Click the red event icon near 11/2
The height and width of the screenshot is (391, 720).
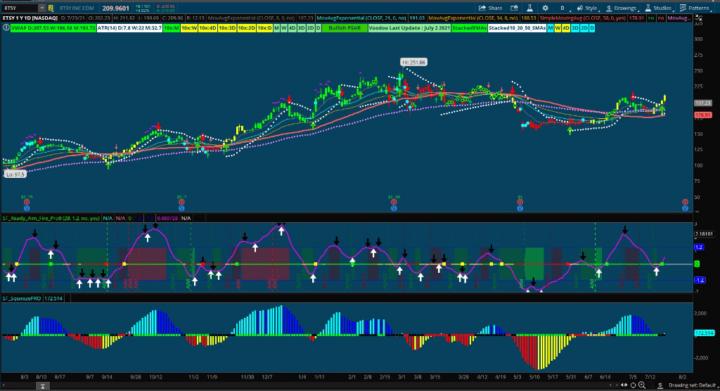[181, 202]
